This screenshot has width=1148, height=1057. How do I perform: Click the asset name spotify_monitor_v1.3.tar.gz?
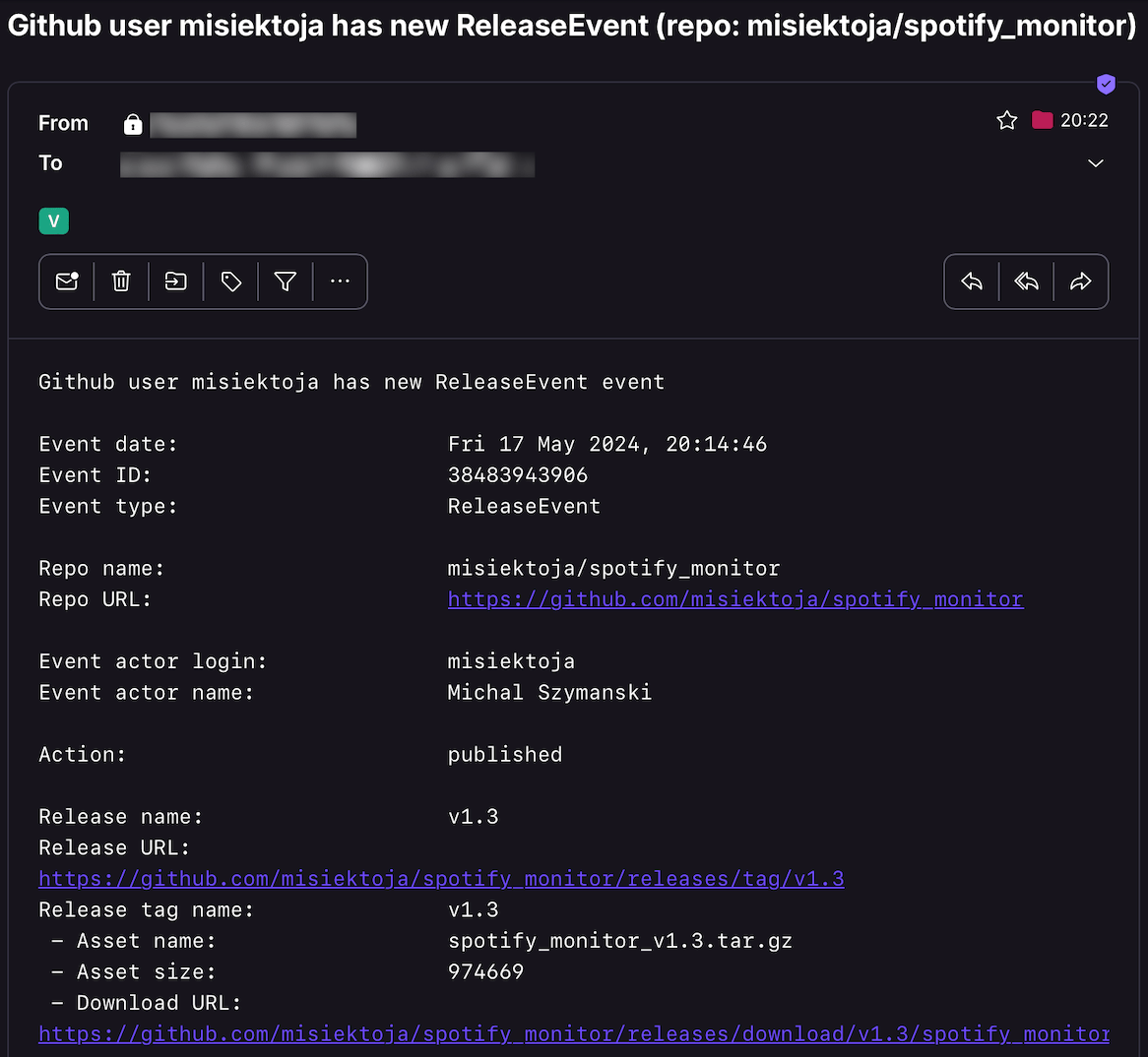point(620,941)
